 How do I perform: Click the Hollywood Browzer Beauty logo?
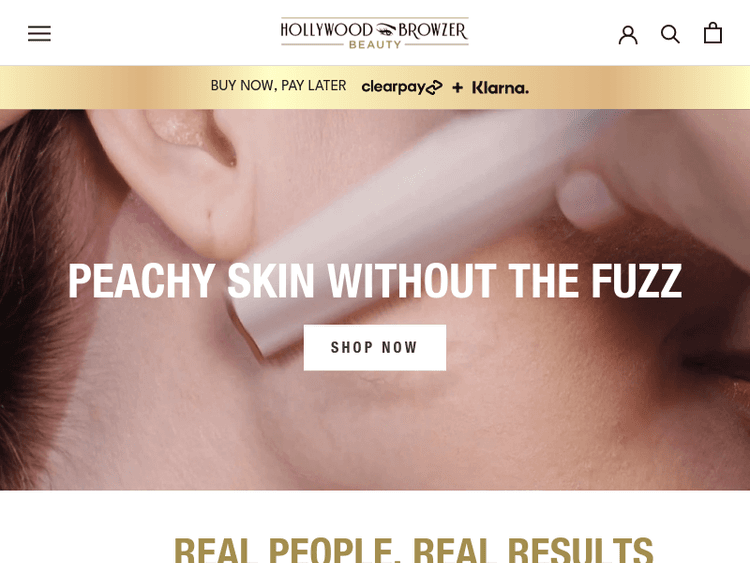[x=375, y=33]
